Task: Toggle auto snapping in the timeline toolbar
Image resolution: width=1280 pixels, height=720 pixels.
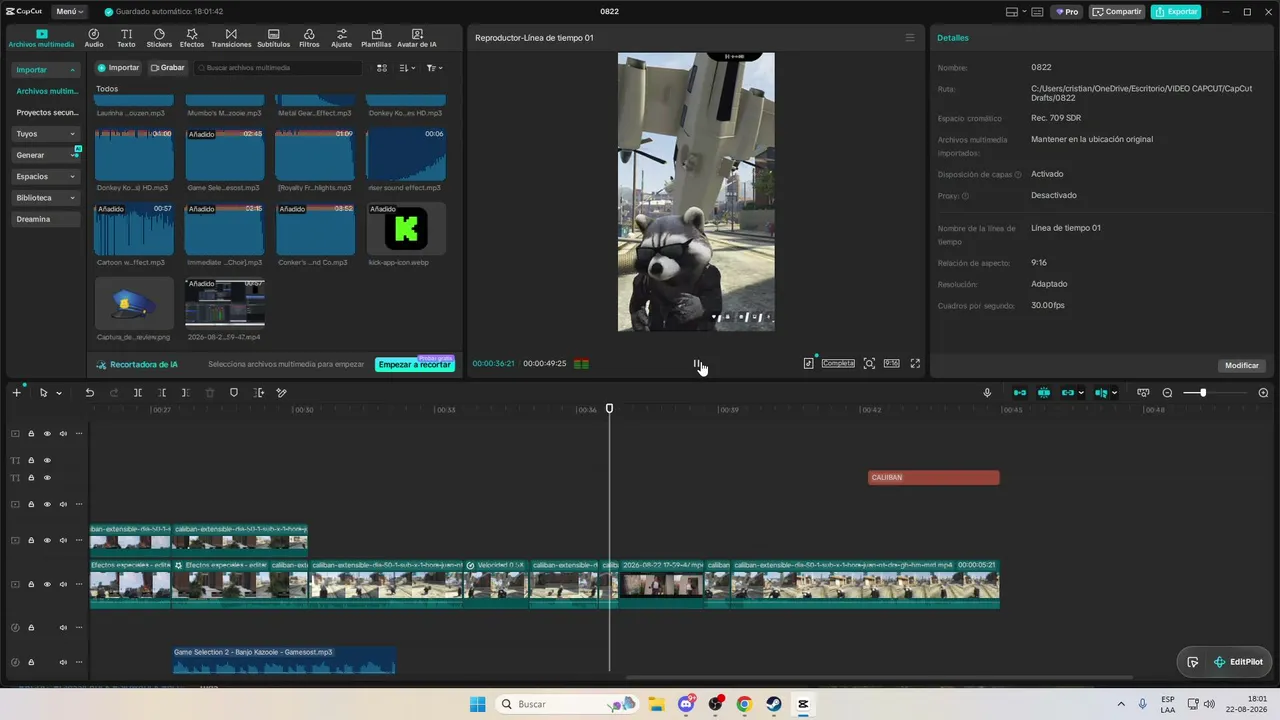Action: tap(1044, 393)
